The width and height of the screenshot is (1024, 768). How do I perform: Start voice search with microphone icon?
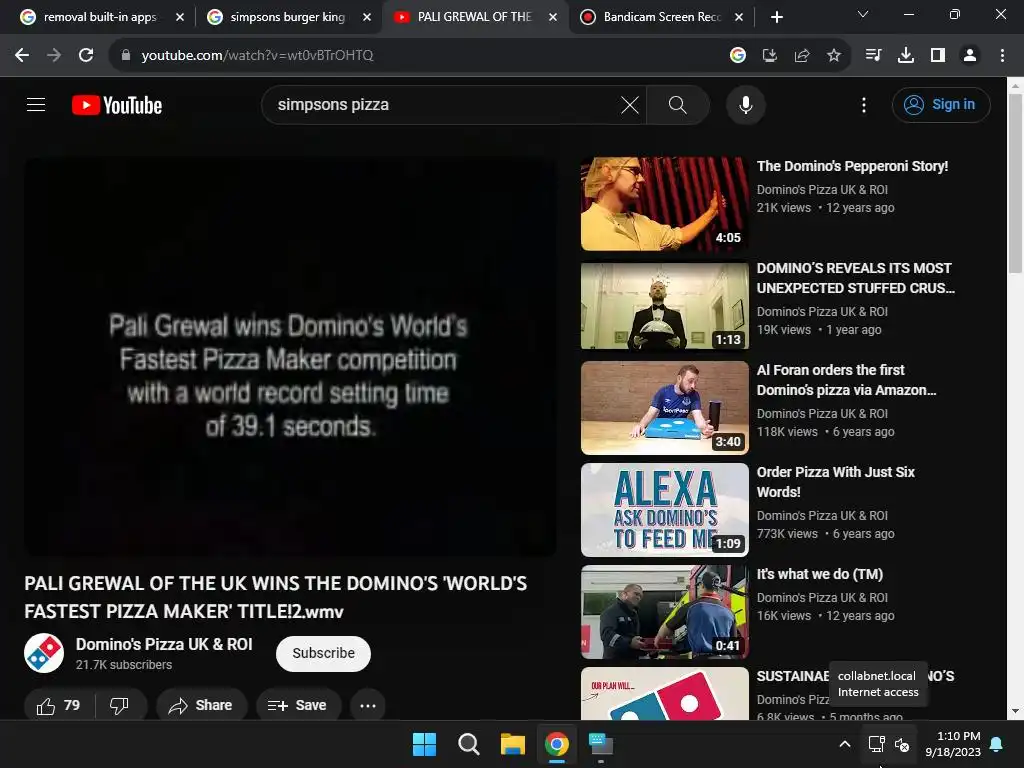[x=746, y=104]
